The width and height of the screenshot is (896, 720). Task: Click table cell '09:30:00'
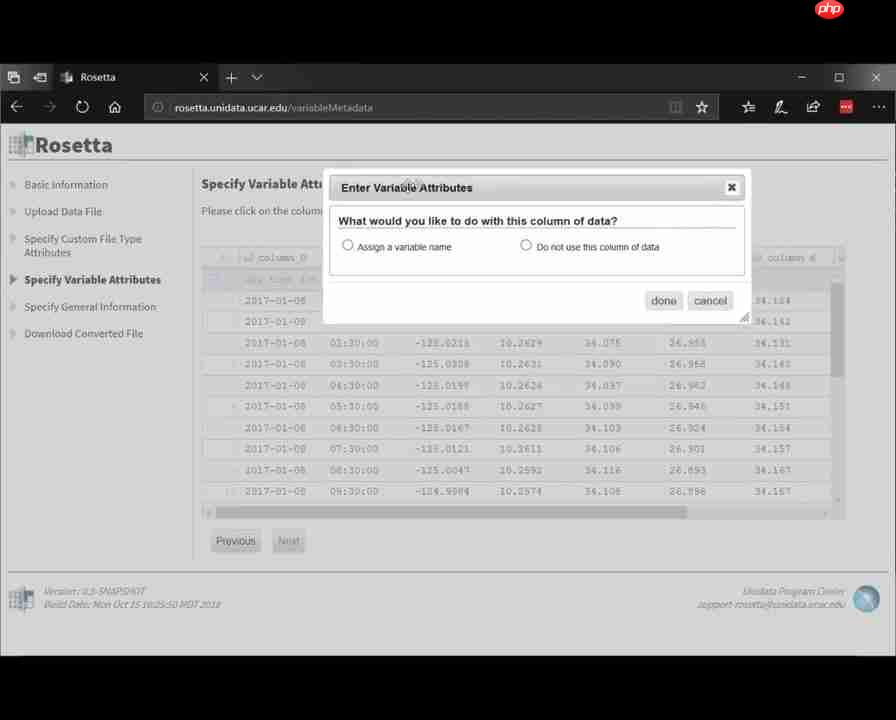354,491
